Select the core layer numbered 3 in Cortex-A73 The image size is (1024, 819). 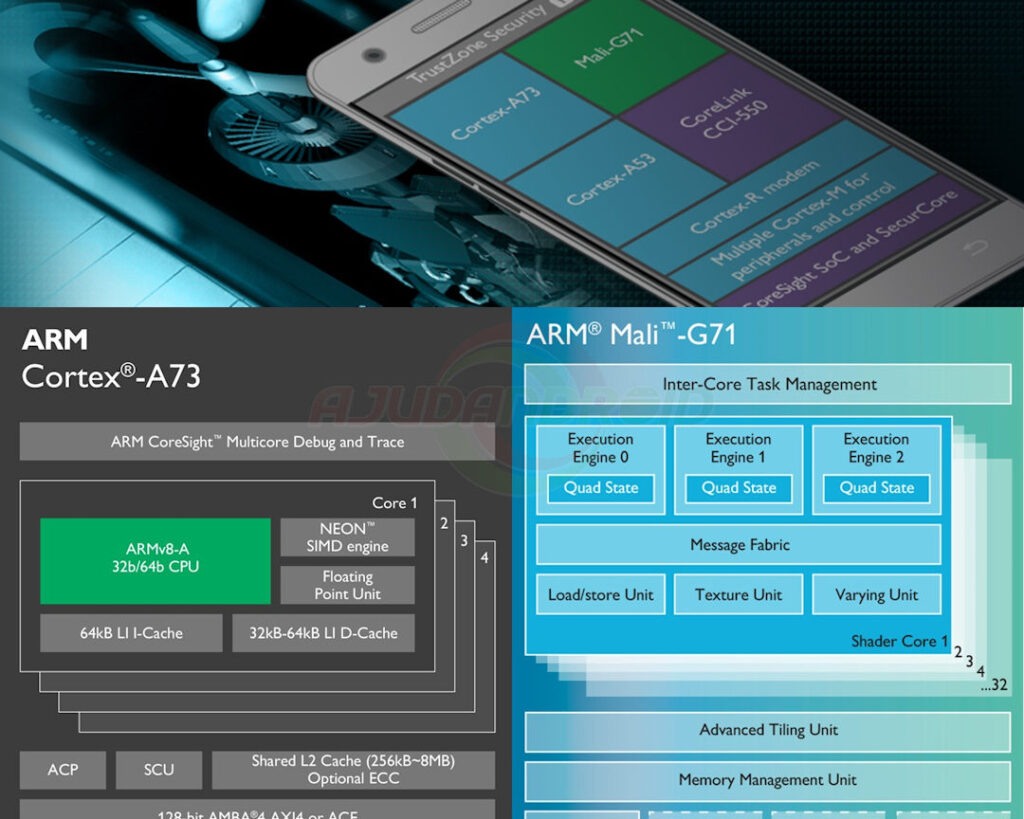click(464, 541)
